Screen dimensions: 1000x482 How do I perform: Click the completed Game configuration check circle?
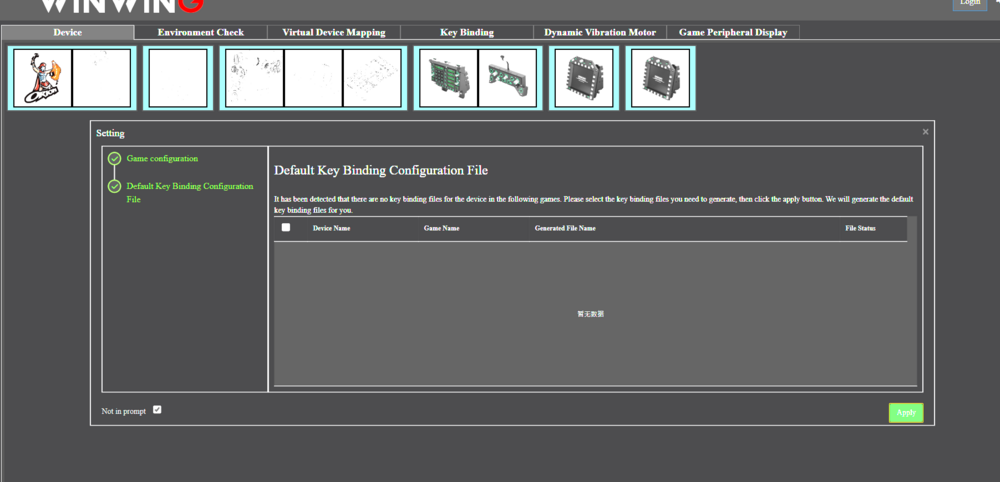114,159
